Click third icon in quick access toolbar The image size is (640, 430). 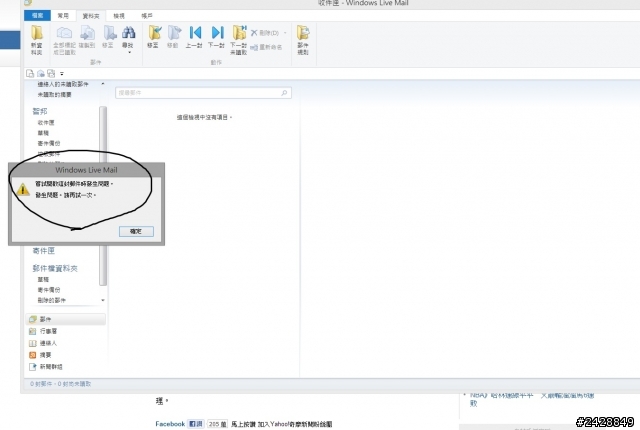pos(51,73)
